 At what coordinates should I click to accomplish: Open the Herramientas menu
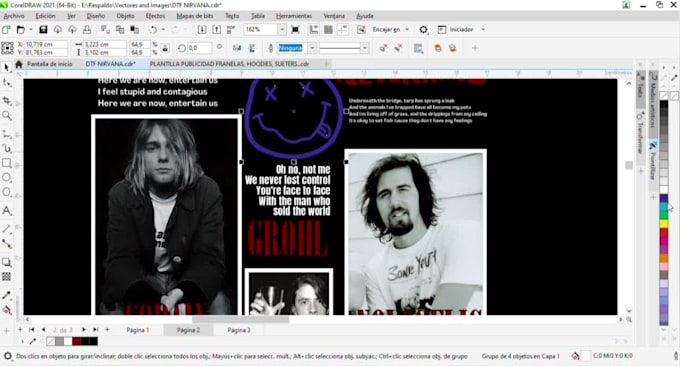294,16
